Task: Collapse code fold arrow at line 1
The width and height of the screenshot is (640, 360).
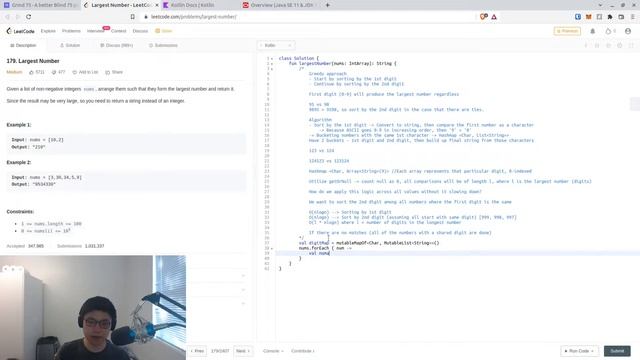Action: [272, 59]
